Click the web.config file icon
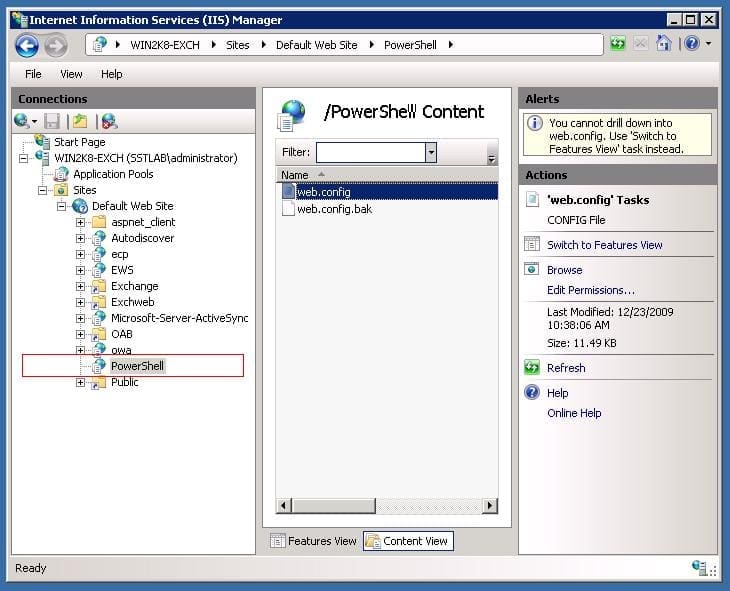 [x=289, y=191]
